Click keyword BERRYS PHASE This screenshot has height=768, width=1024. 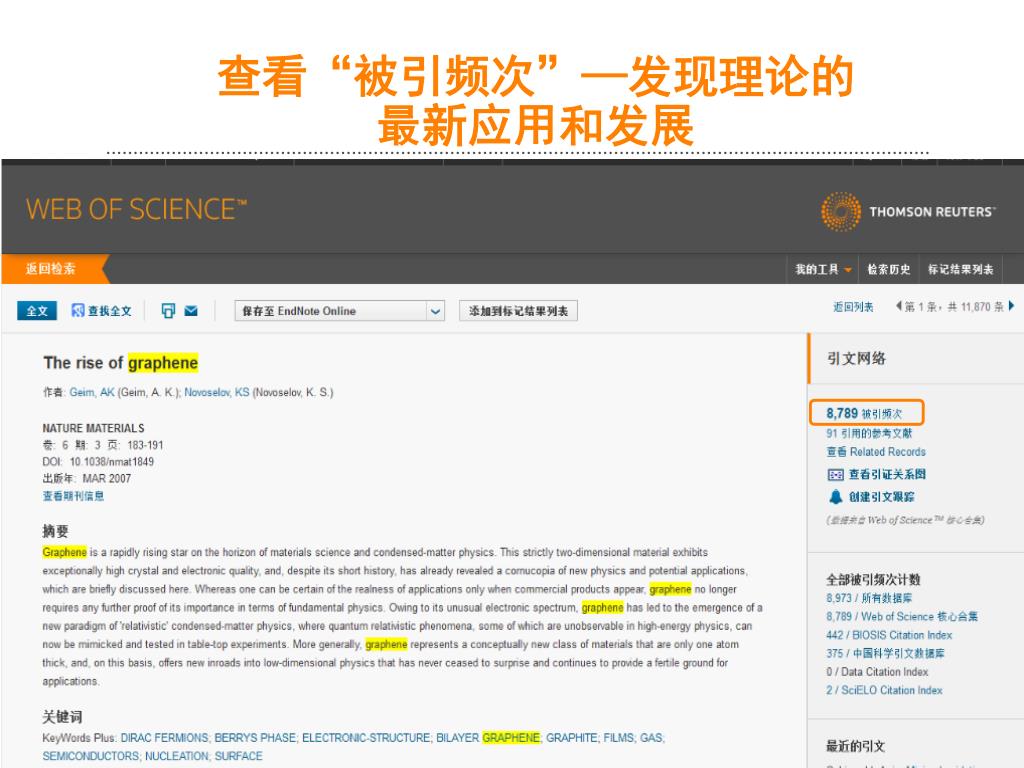pos(255,738)
